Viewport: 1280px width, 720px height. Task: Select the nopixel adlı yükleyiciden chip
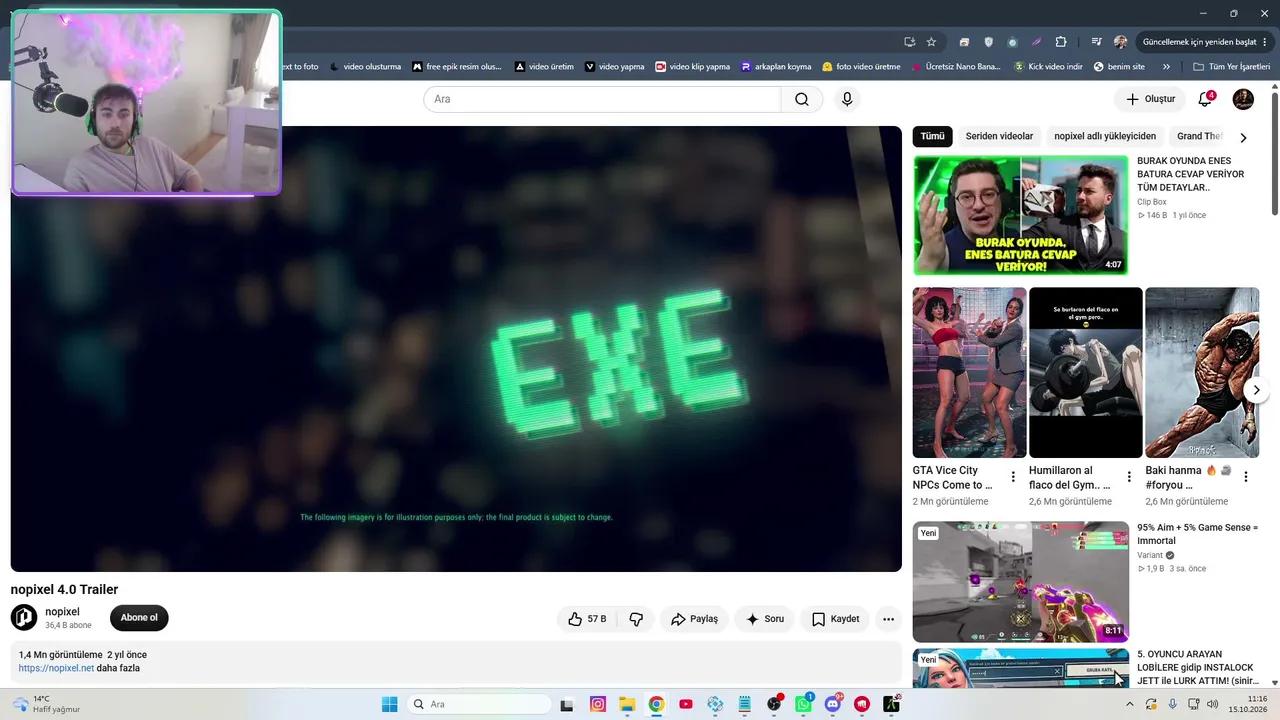(x=1105, y=136)
